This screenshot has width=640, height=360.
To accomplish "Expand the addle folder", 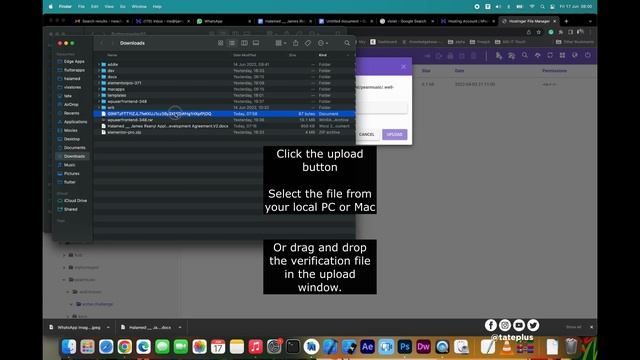I will click(99, 64).
